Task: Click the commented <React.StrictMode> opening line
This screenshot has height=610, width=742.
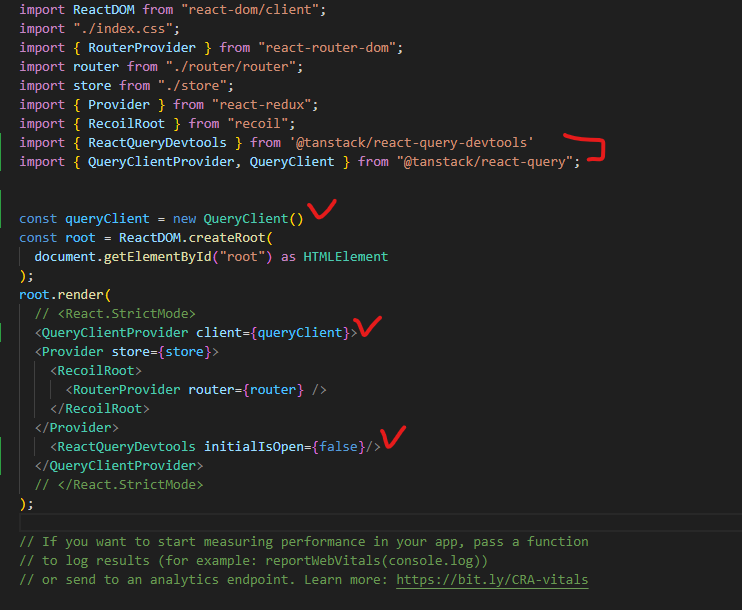Action: [x=115, y=314]
